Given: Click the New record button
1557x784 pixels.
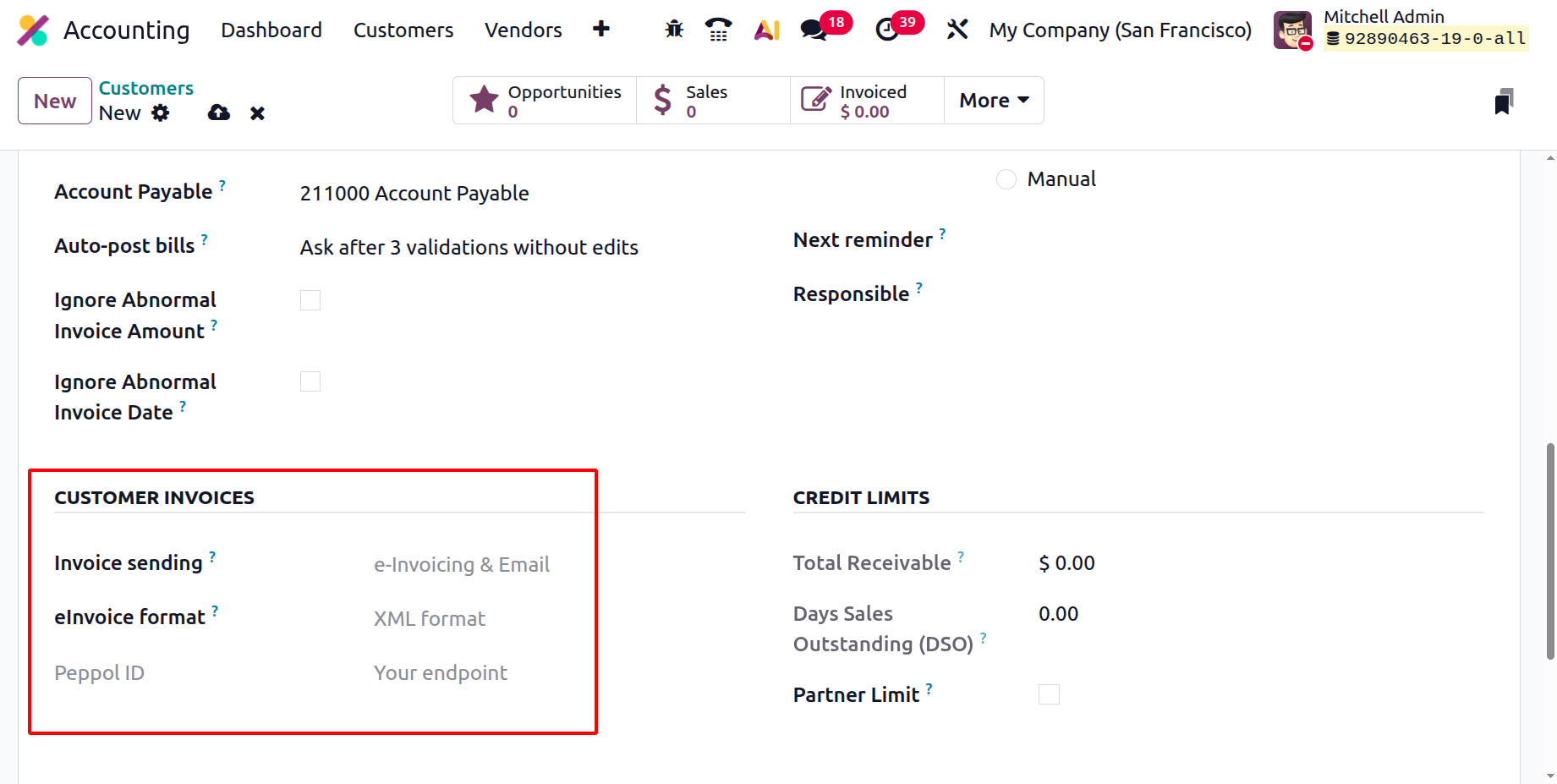Looking at the screenshot, I should (55, 101).
